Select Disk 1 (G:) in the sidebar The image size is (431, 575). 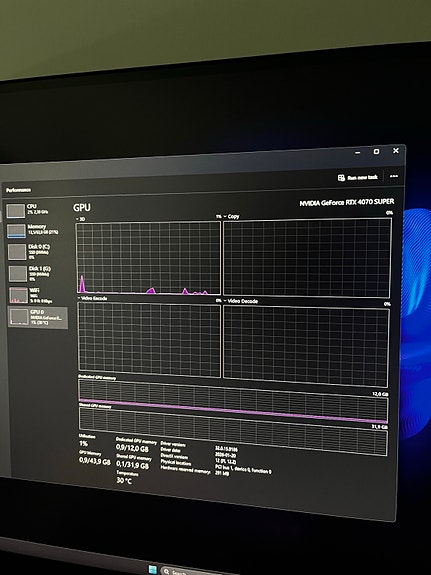[x=36, y=274]
